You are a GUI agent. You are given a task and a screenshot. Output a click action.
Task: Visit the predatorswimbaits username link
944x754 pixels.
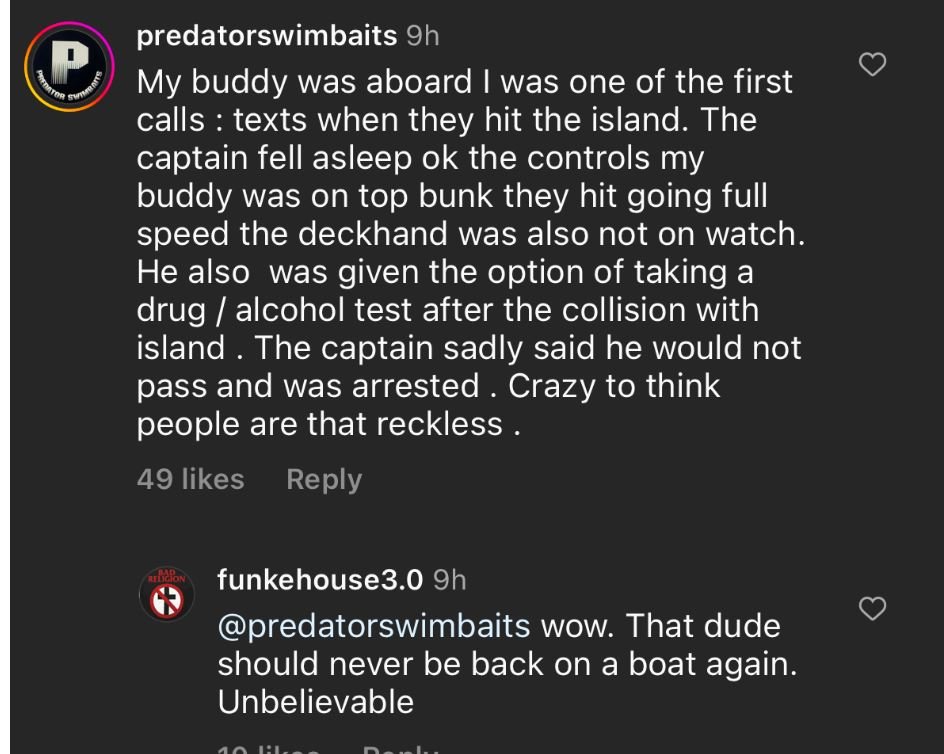[x=266, y=36]
